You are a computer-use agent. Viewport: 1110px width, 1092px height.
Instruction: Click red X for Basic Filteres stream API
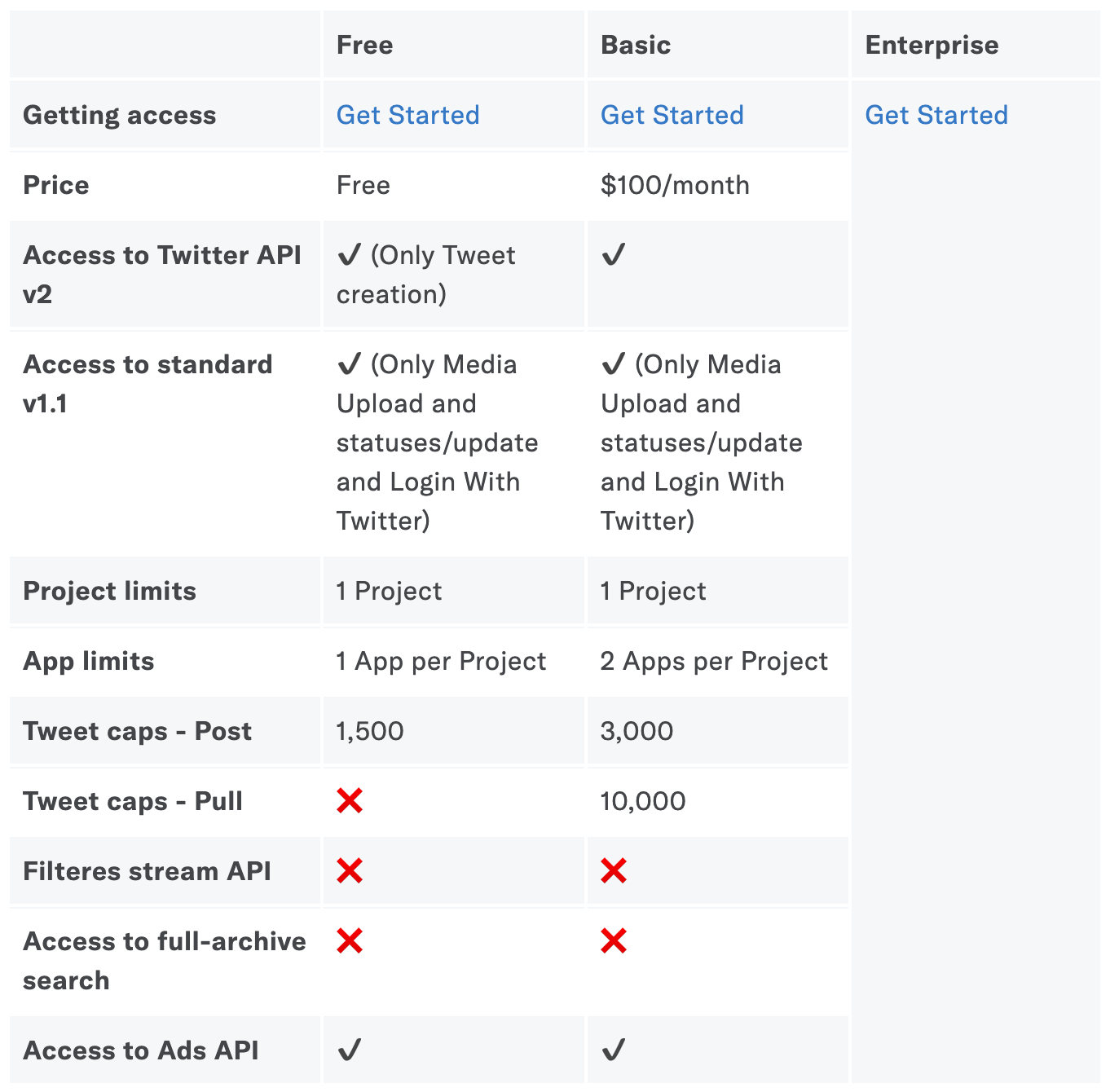click(614, 871)
